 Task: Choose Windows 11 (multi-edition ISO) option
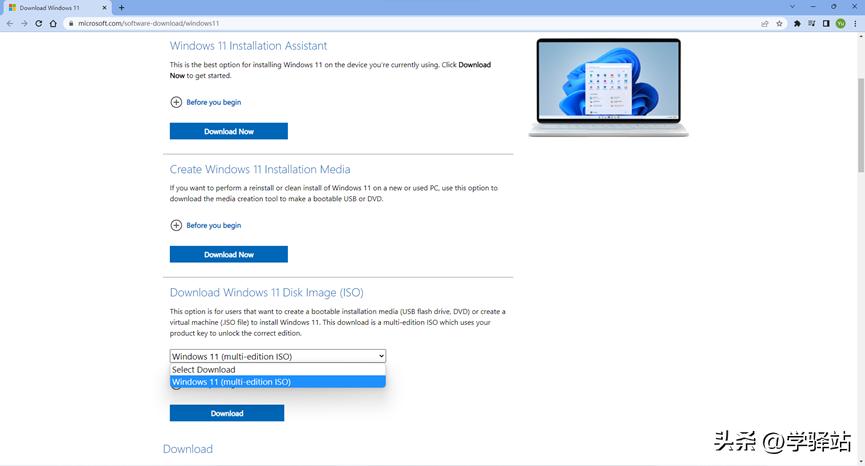[x=277, y=382]
